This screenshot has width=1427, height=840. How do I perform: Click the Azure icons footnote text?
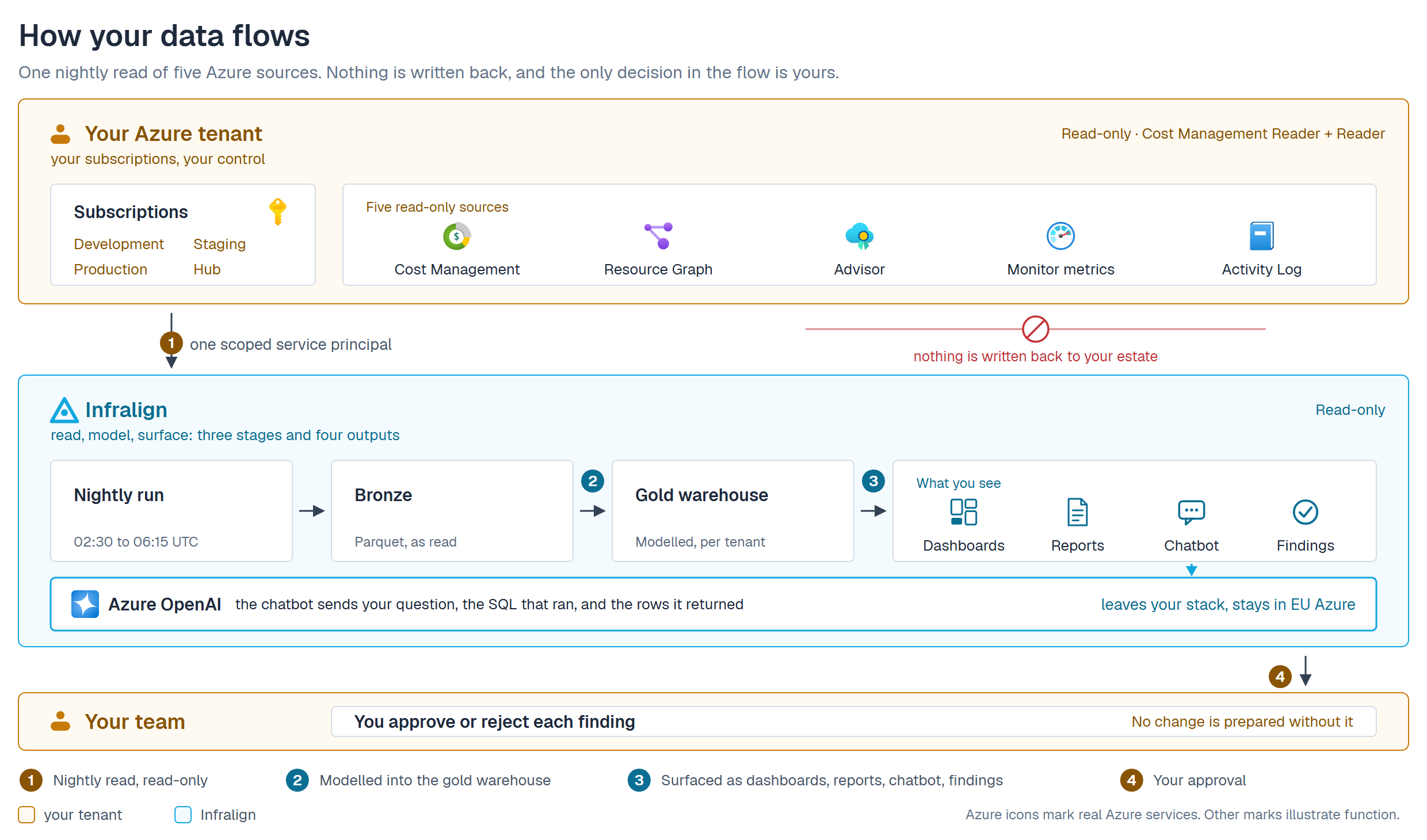1182,815
